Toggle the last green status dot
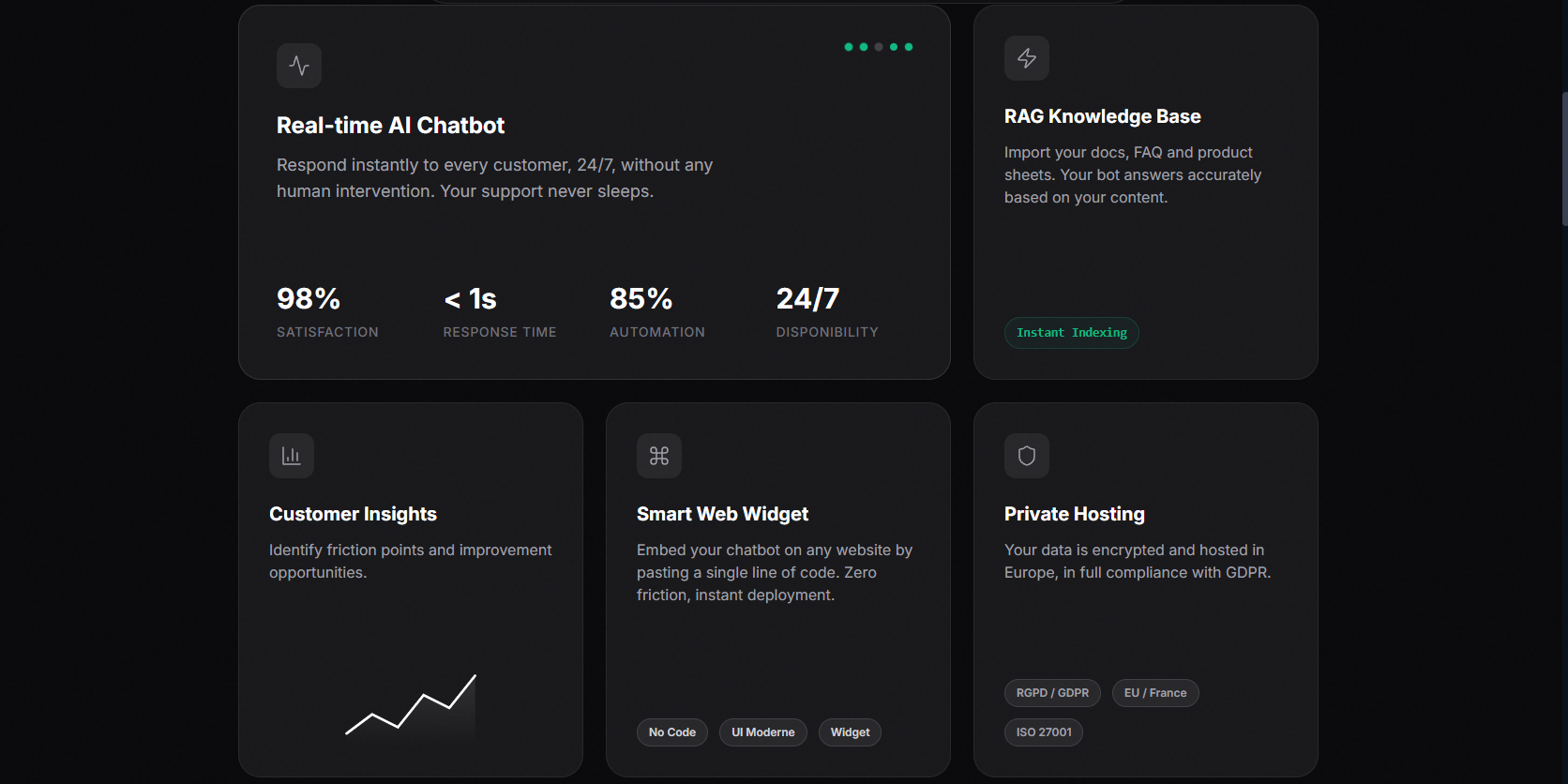Viewport: 1568px width, 784px height. tap(909, 46)
